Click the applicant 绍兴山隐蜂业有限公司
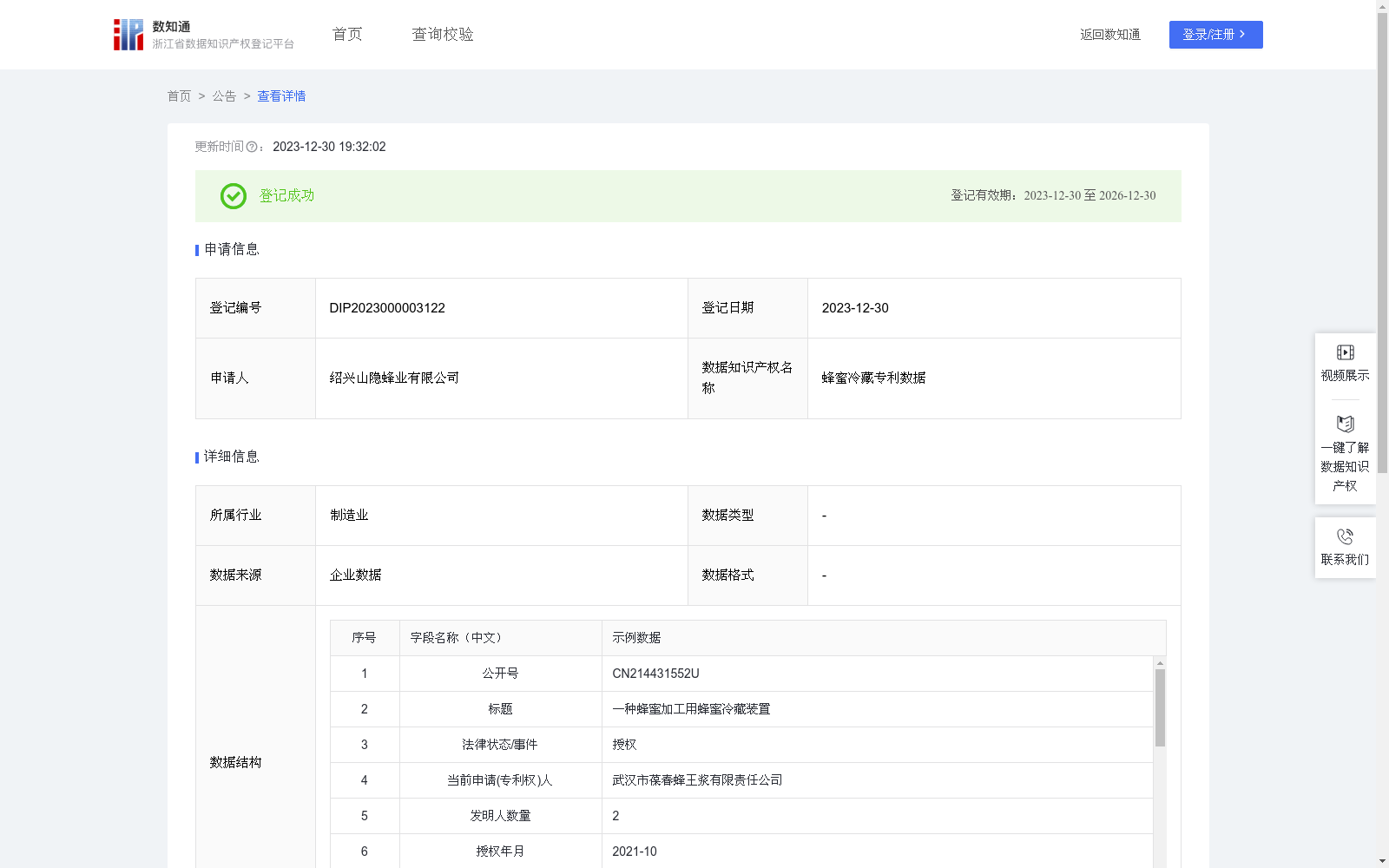The height and width of the screenshot is (868, 1389). click(x=394, y=378)
